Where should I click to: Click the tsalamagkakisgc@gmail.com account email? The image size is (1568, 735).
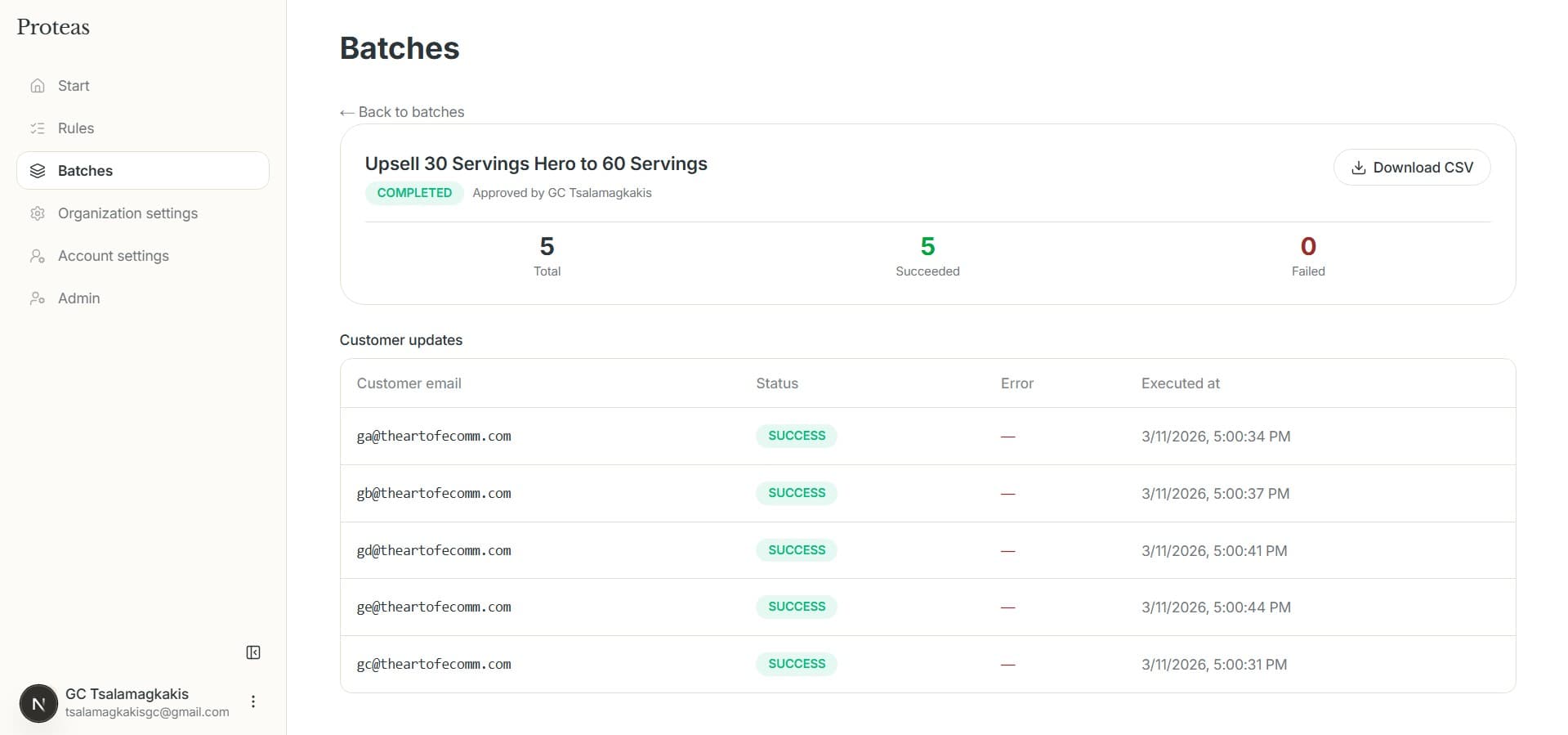pyautogui.click(x=147, y=712)
